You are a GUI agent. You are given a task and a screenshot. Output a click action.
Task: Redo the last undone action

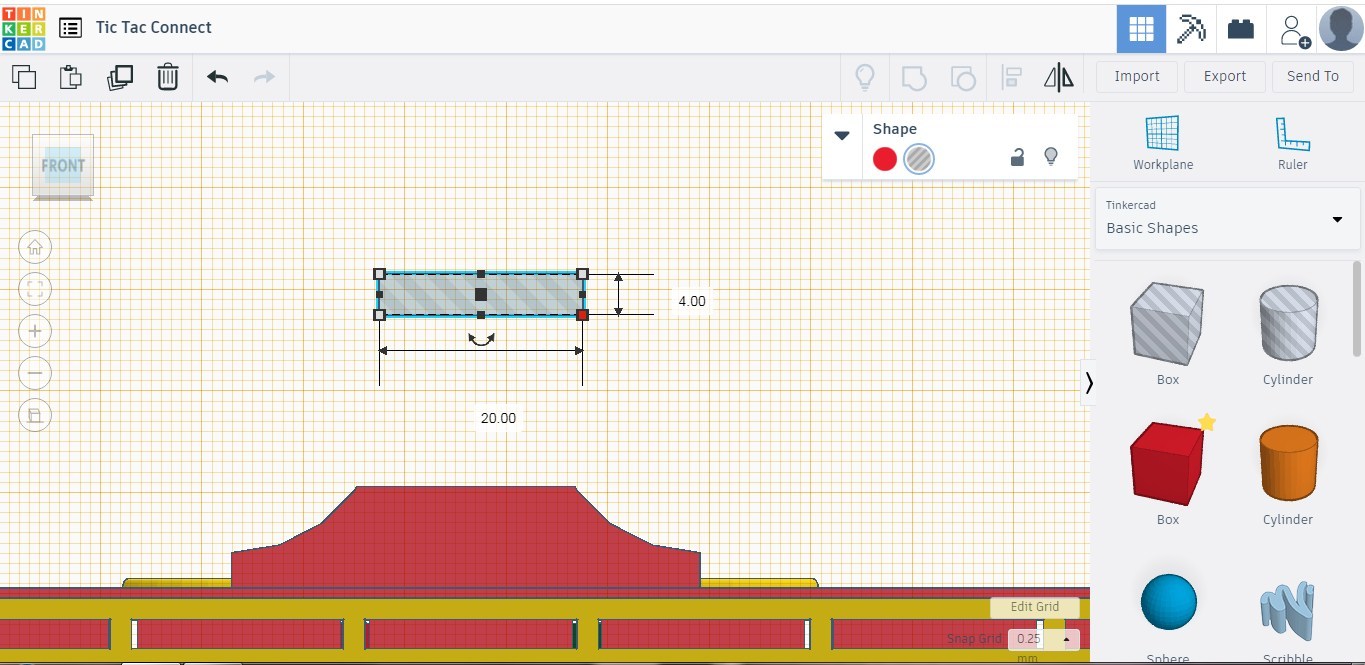coord(264,77)
